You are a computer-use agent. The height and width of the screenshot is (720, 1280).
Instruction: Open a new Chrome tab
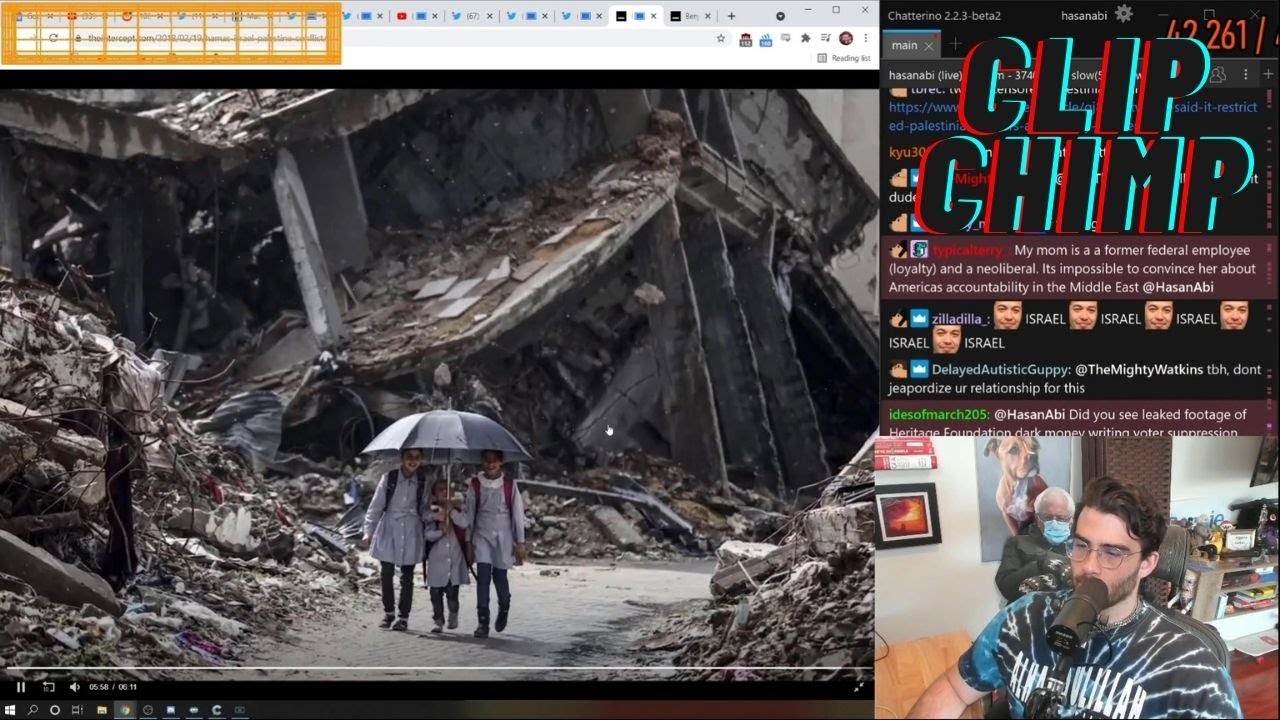[x=731, y=16]
